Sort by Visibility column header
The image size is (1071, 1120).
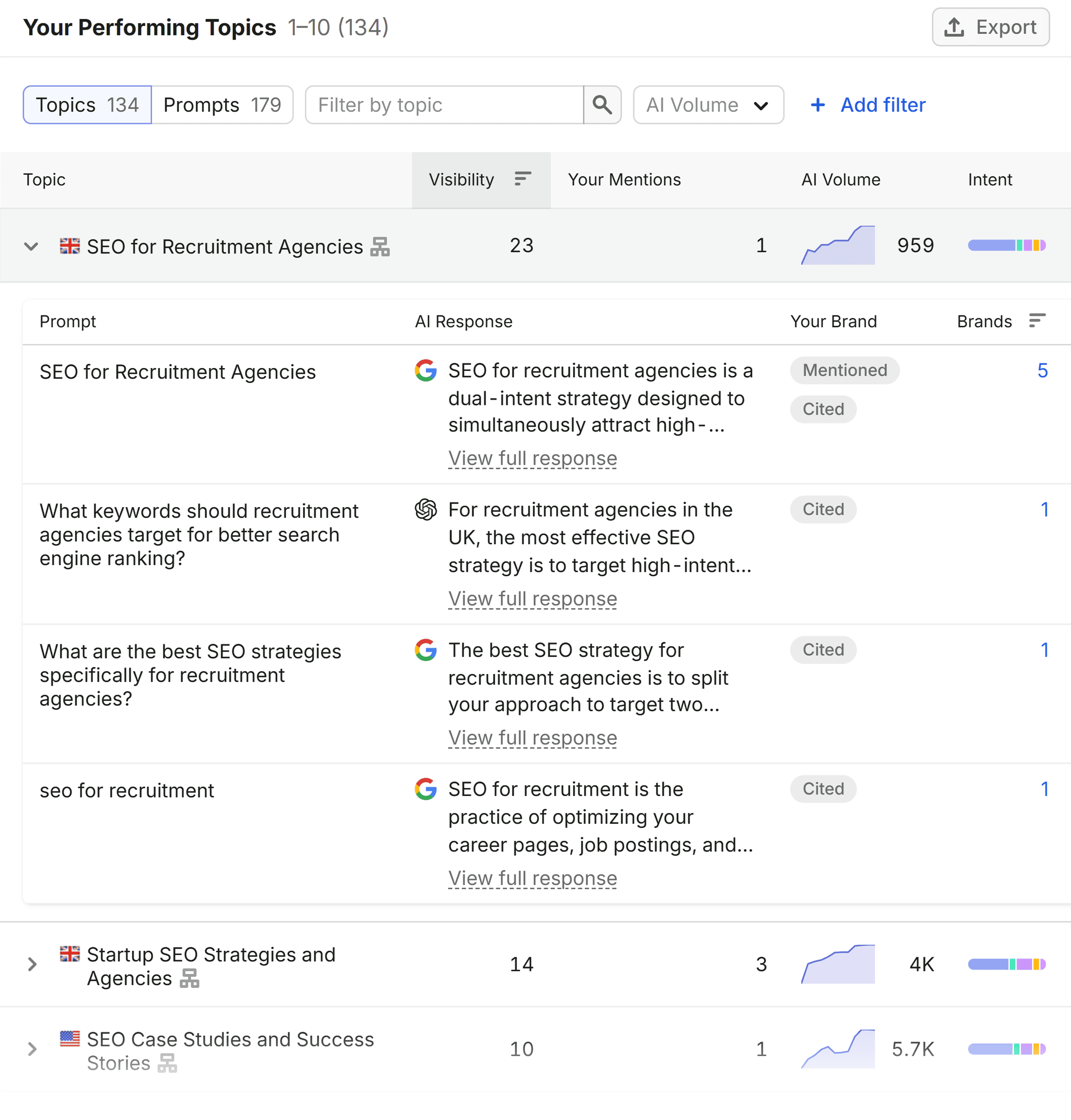(x=481, y=180)
